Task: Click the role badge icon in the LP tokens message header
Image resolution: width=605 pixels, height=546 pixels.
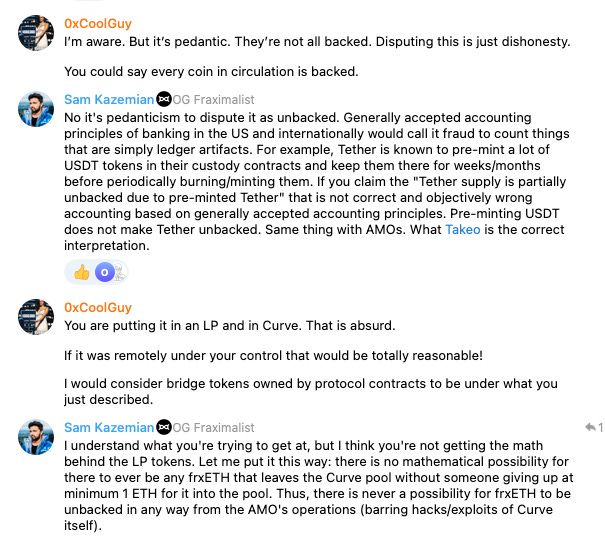Action: 164,427
